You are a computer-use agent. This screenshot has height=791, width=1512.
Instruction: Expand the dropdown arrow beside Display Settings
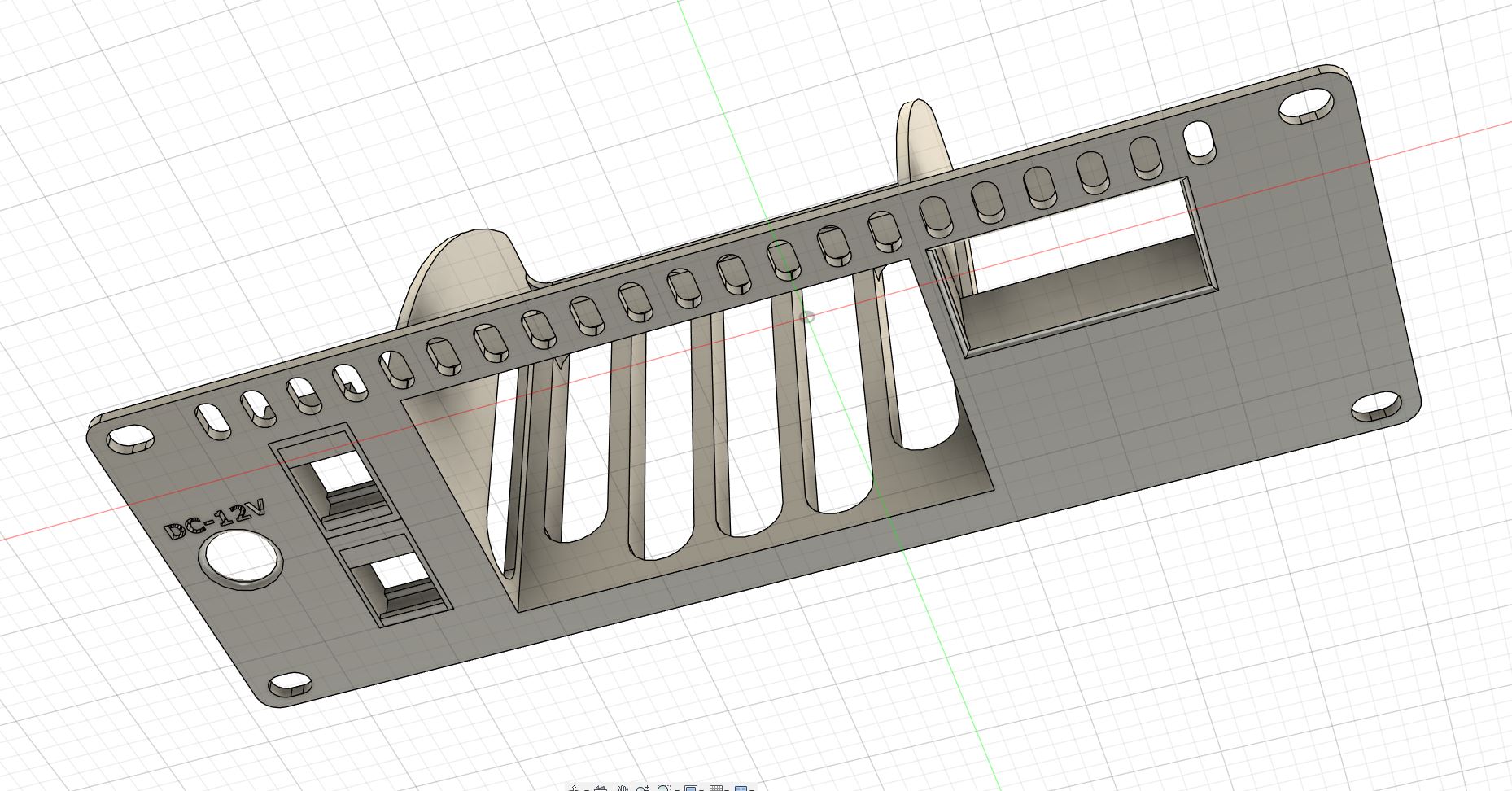(701, 789)
